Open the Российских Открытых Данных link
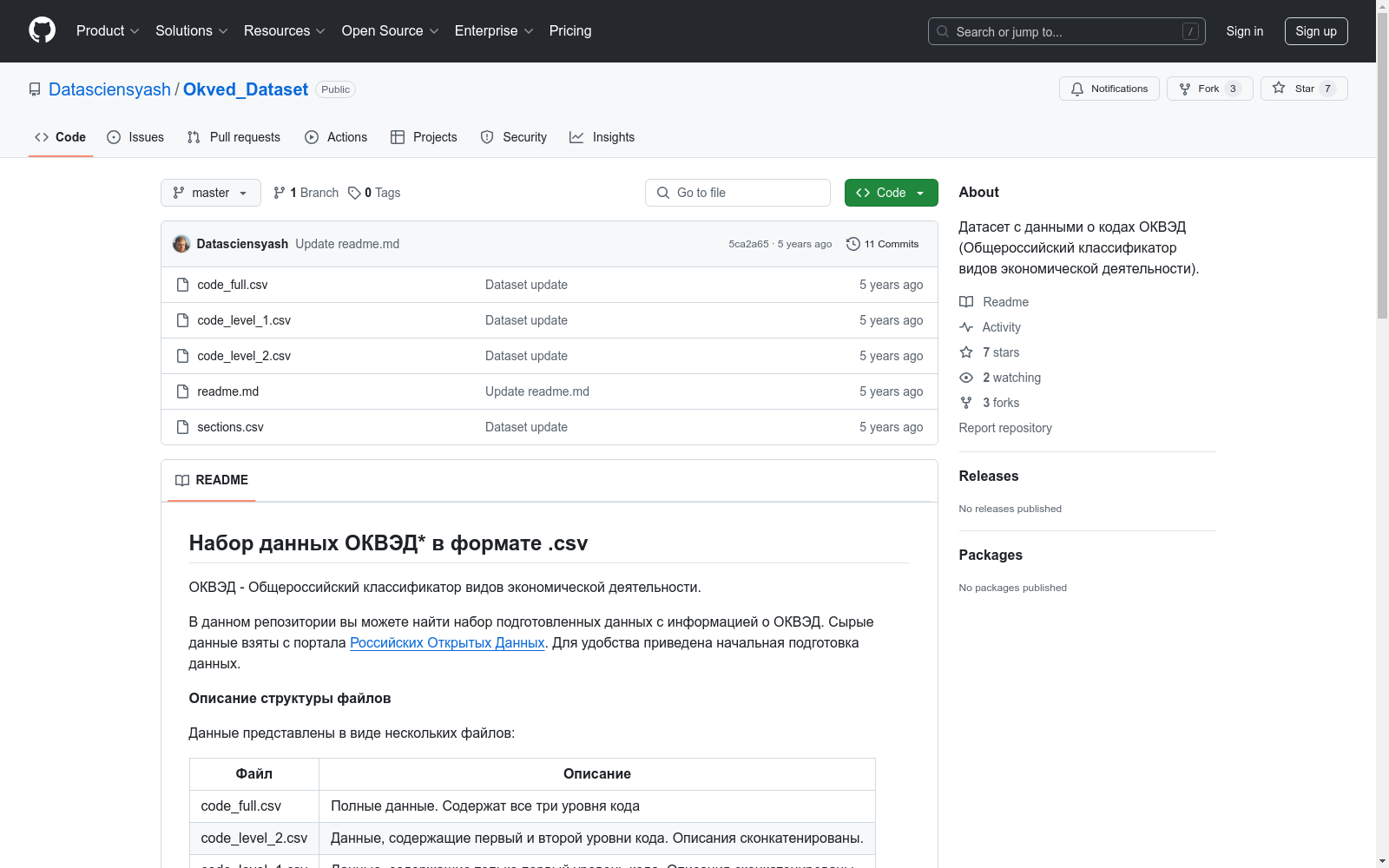 click(447, 643)
